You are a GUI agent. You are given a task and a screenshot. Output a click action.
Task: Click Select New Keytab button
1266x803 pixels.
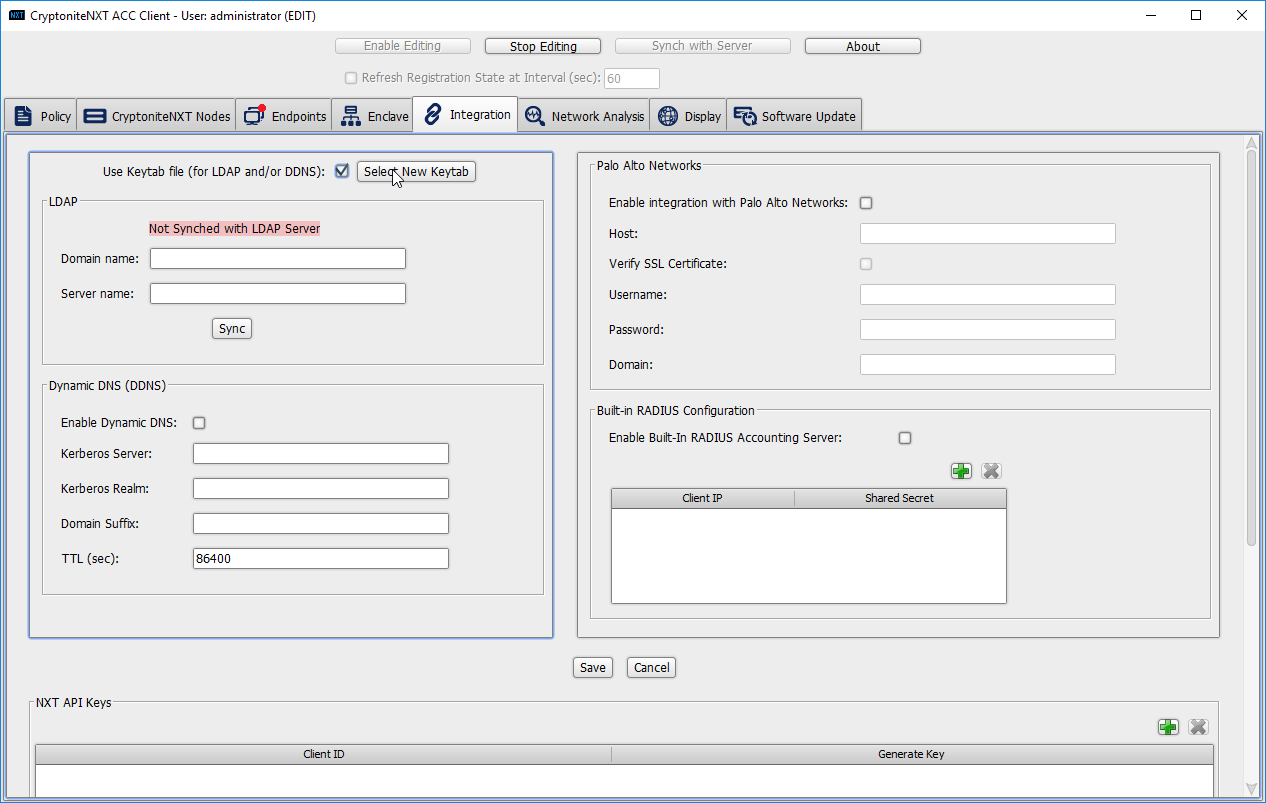416,172
